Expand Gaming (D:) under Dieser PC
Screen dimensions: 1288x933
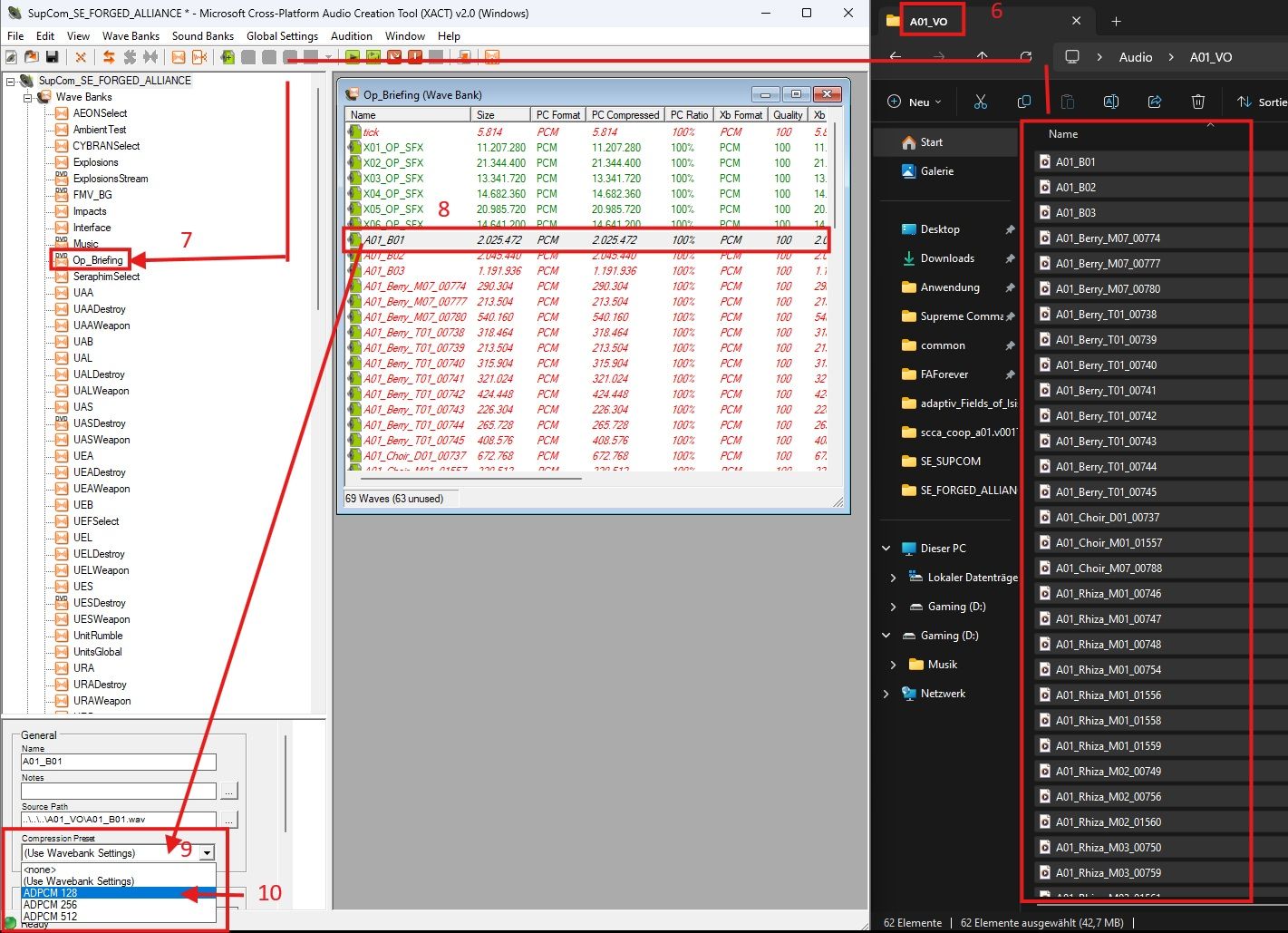click(893, 607)
